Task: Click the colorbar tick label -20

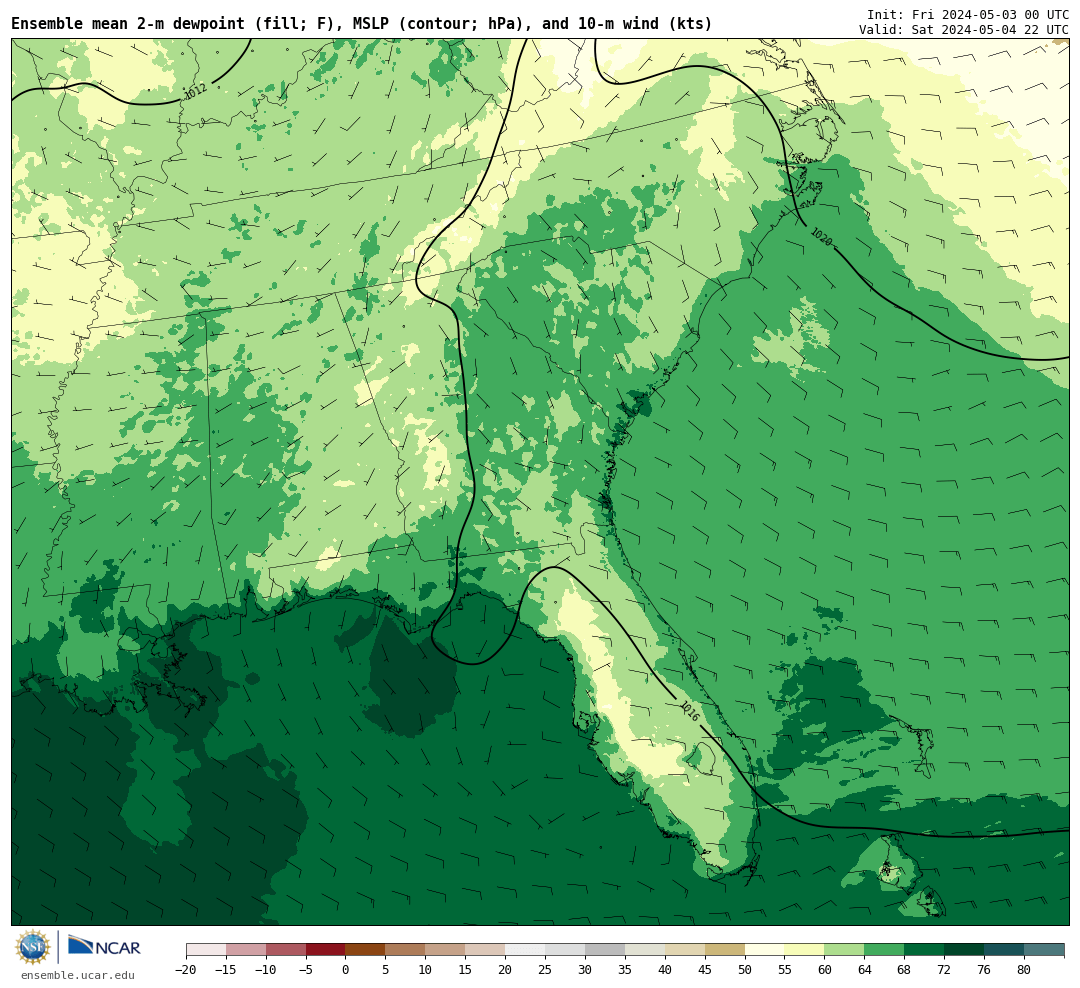Action: pyautogui.click(x=186, y=969)
